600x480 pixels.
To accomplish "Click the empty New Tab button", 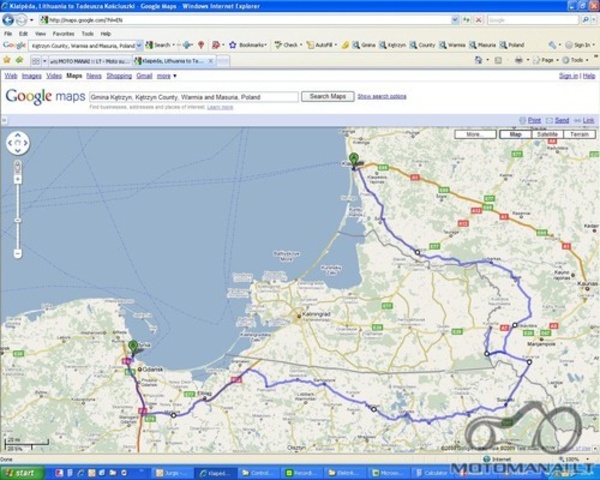I will pos(223,61).
